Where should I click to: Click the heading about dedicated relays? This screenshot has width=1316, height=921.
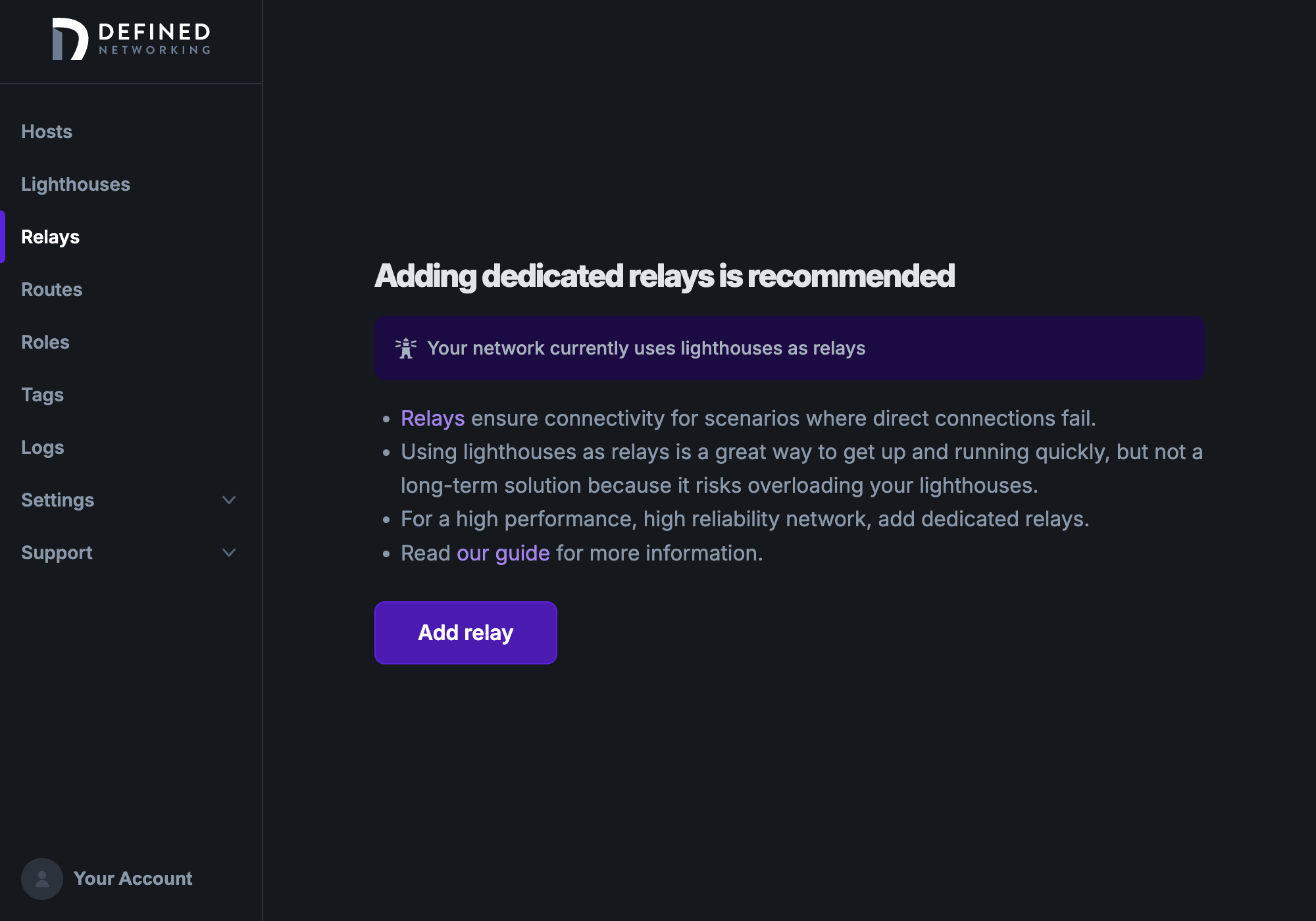pos(665,276)
